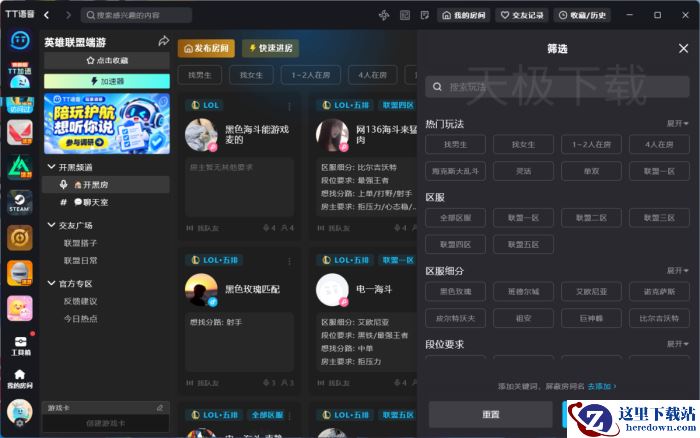Toggle 找女生 chip in the filter panel

pyautogui.click(x=523, y=145)
